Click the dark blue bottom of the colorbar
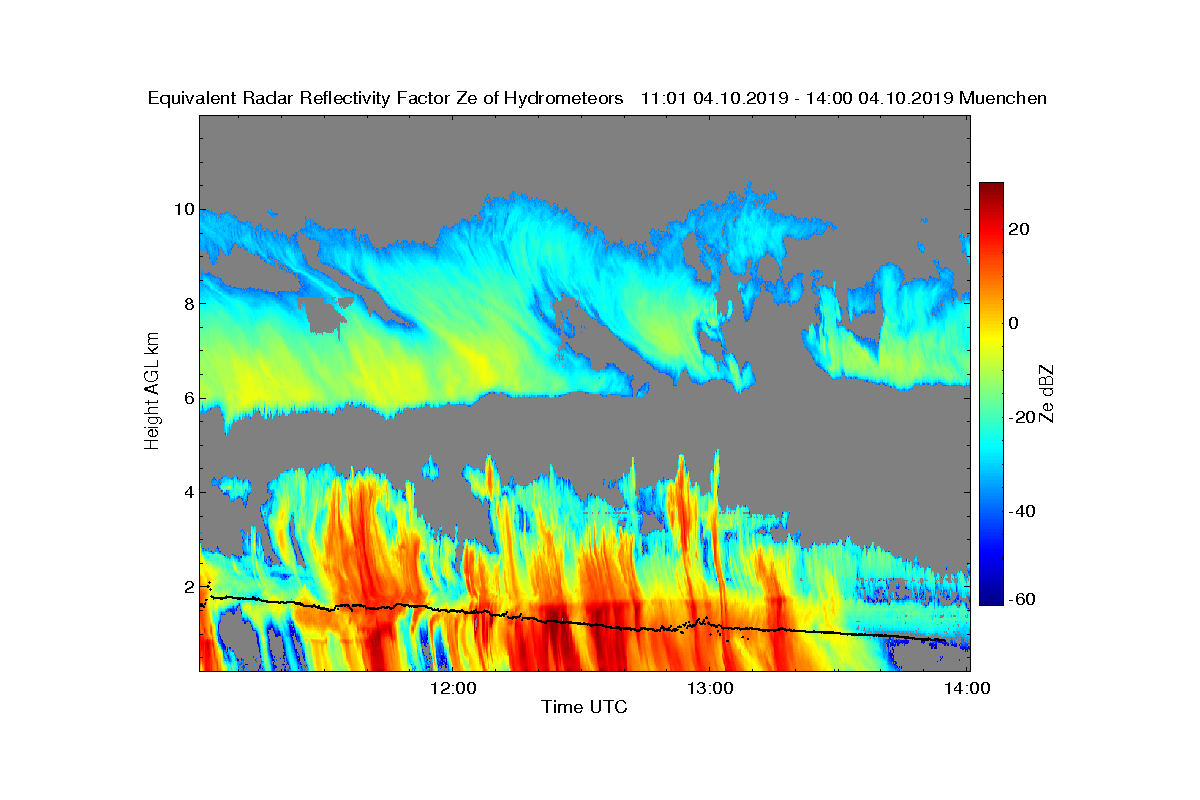 pyautogui.click(x=991, y=597)
